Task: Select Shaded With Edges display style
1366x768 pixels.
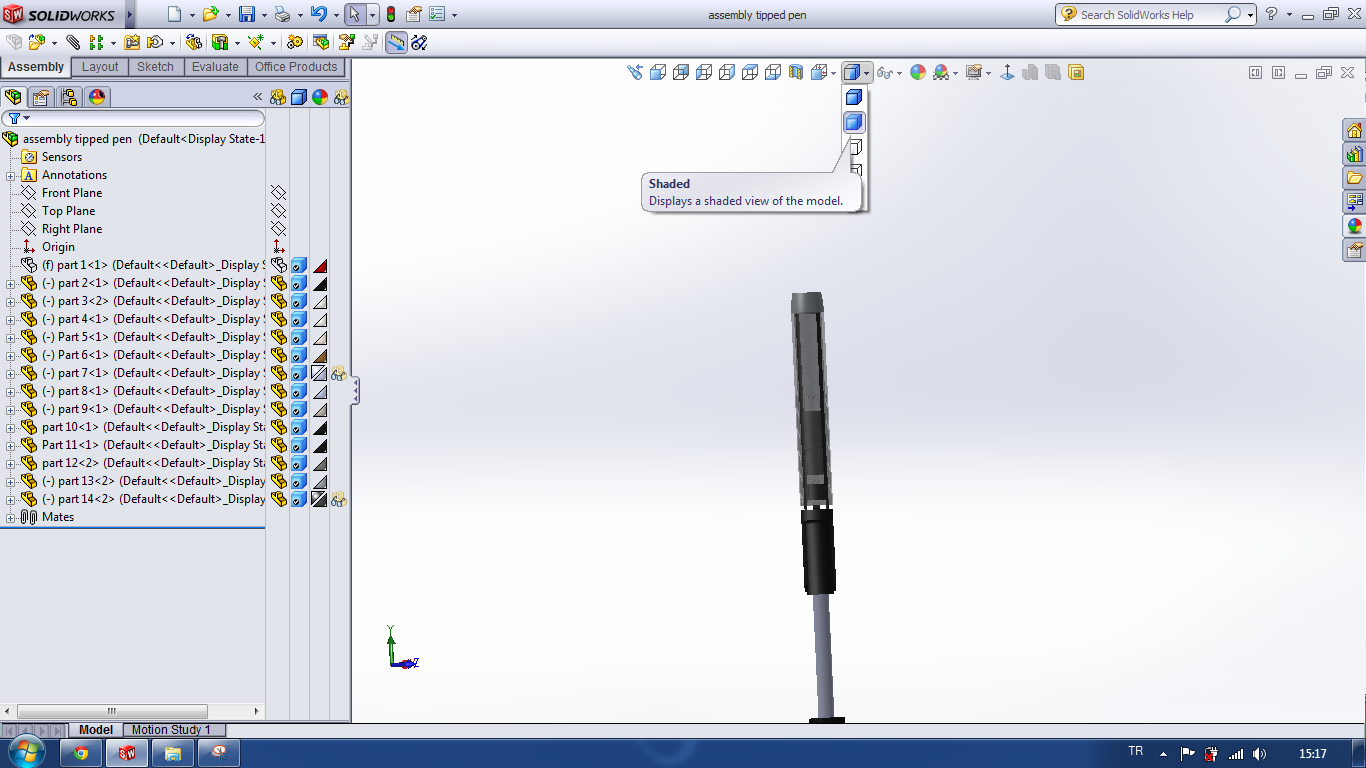Action: [854, 97]
